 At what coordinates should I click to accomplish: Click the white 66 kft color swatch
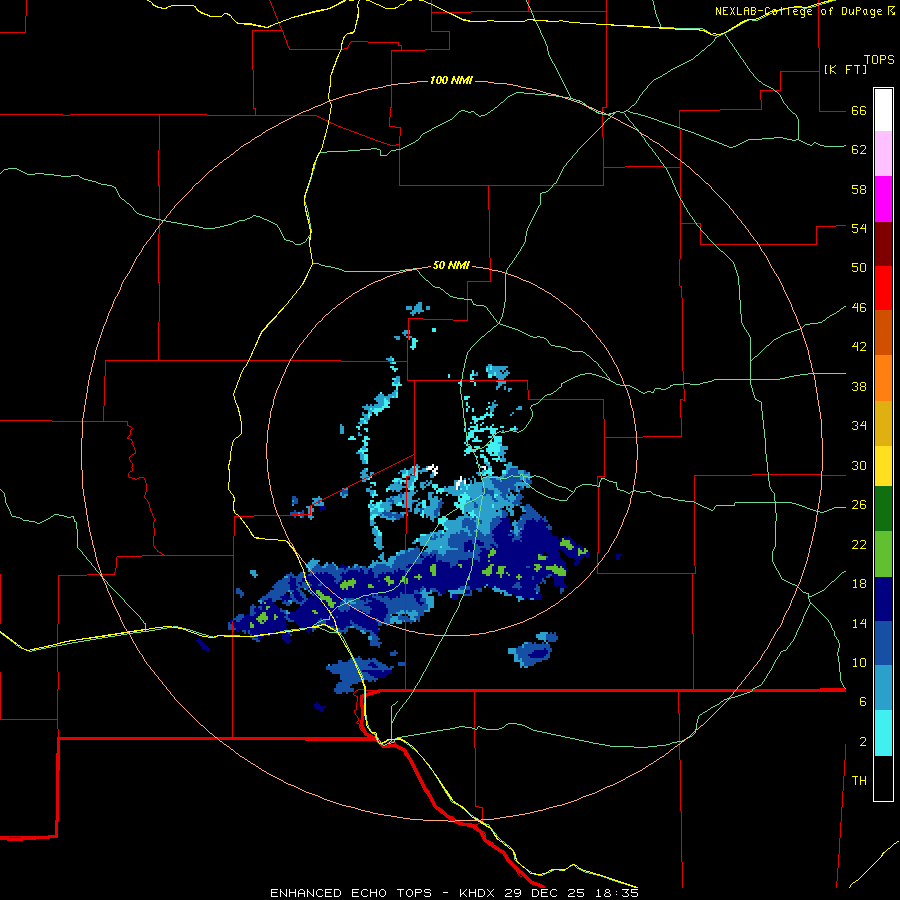(883, 110)
